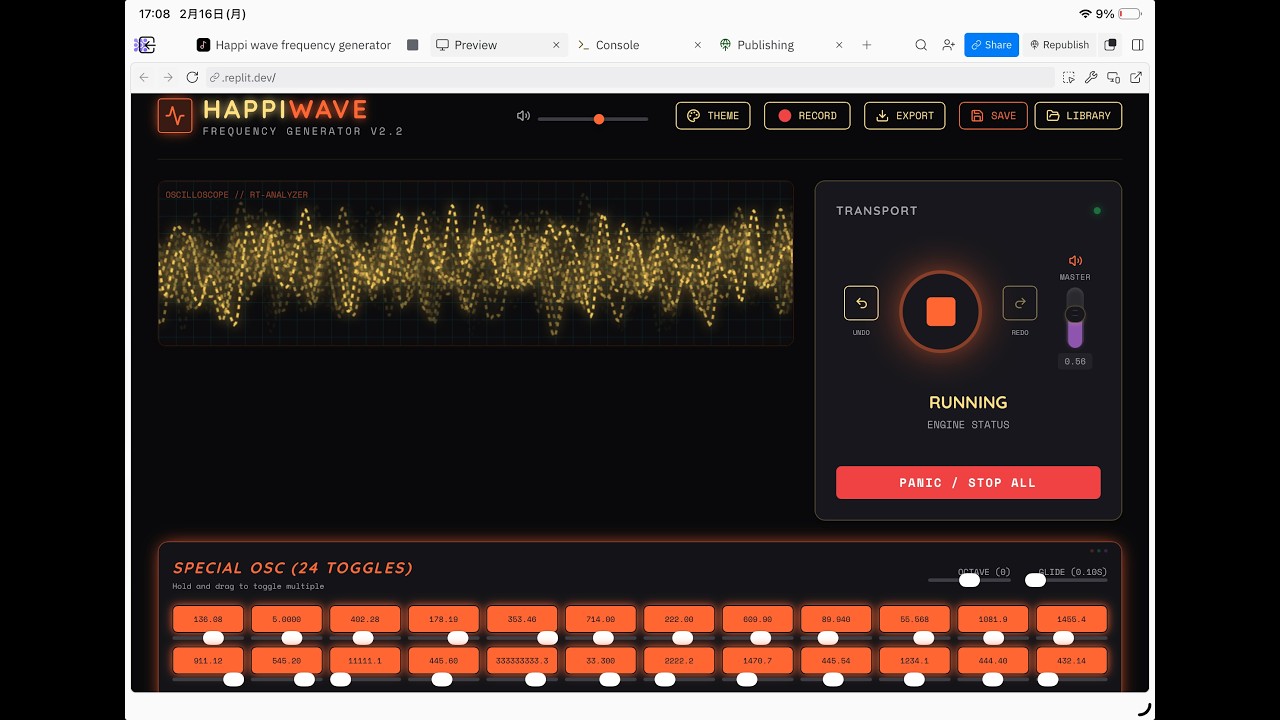This screenshot has width=1280, height=720.
Task: Click the iPad battery indicator
Action: pos(1130,14)
